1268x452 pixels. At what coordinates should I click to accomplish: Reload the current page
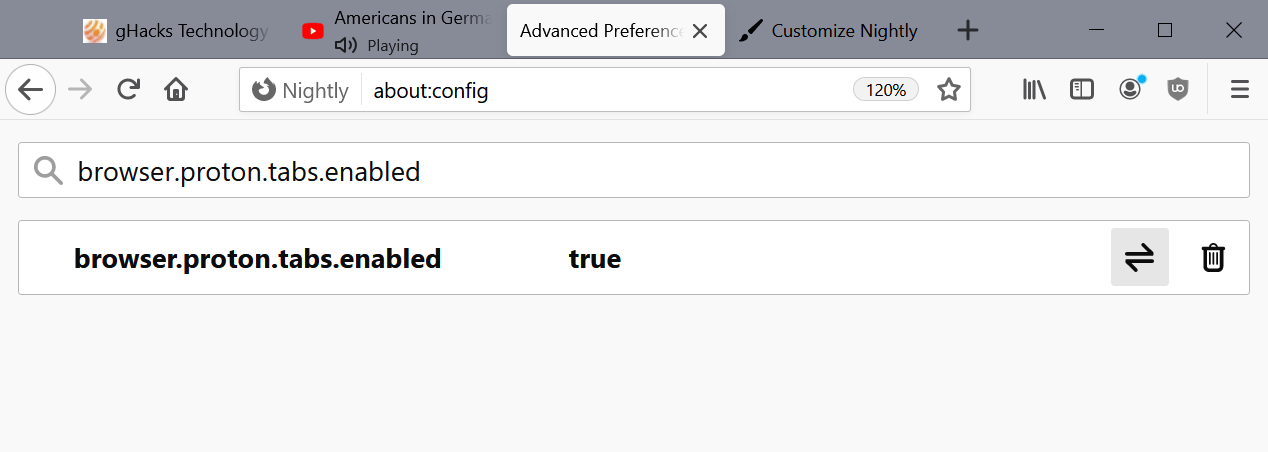point(128,90)
